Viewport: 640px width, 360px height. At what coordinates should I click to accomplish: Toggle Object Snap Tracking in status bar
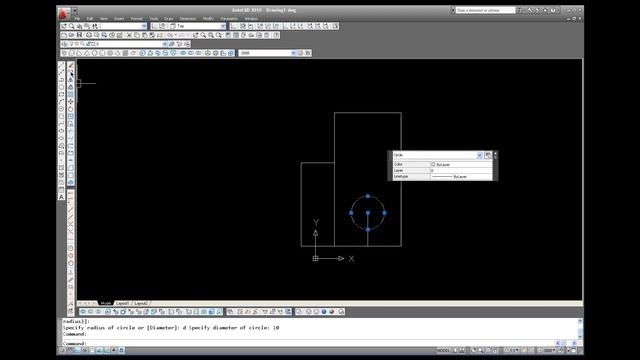click(x=99, y=350)
